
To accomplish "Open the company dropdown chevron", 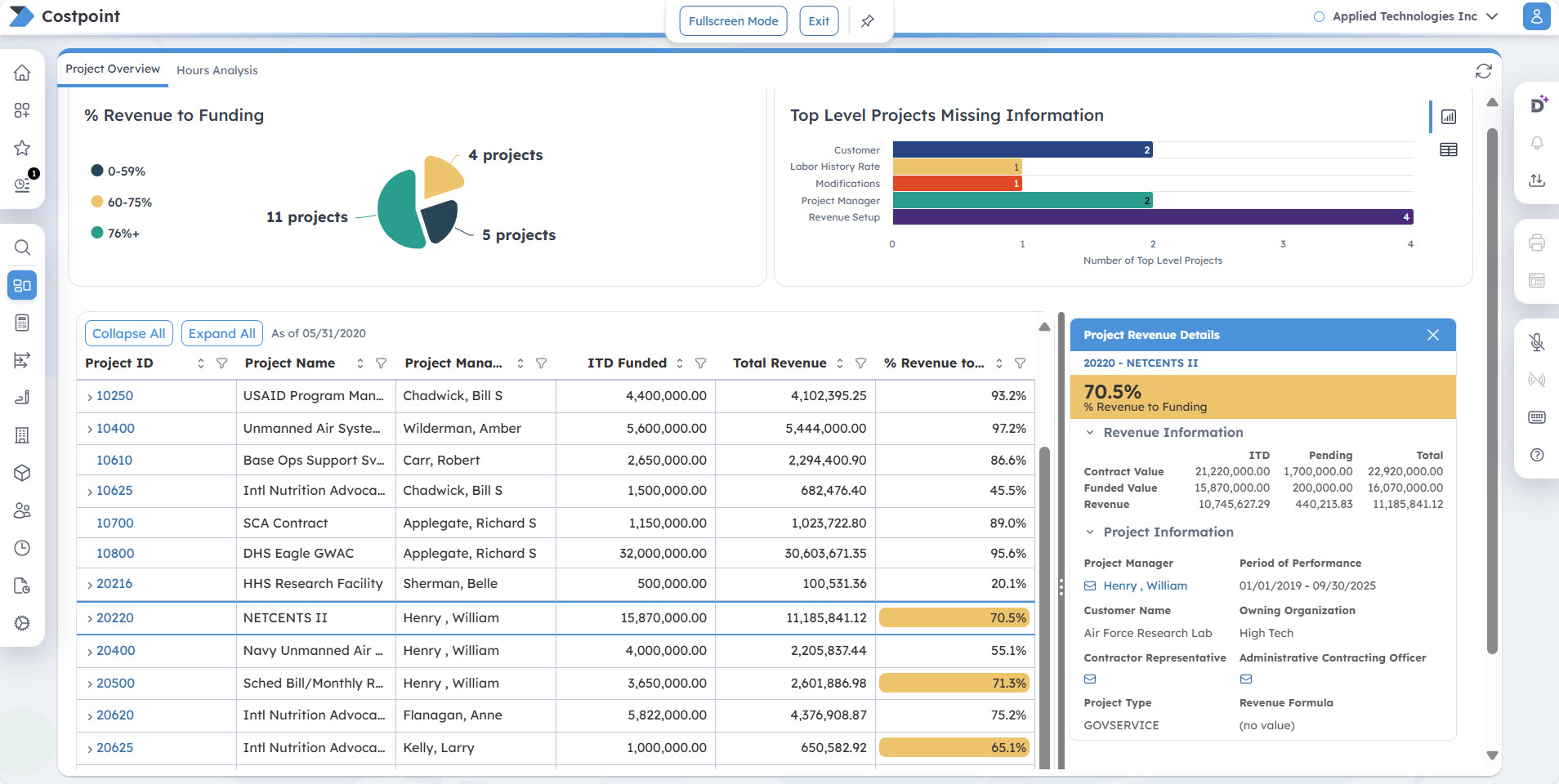I will point(1492,16).
